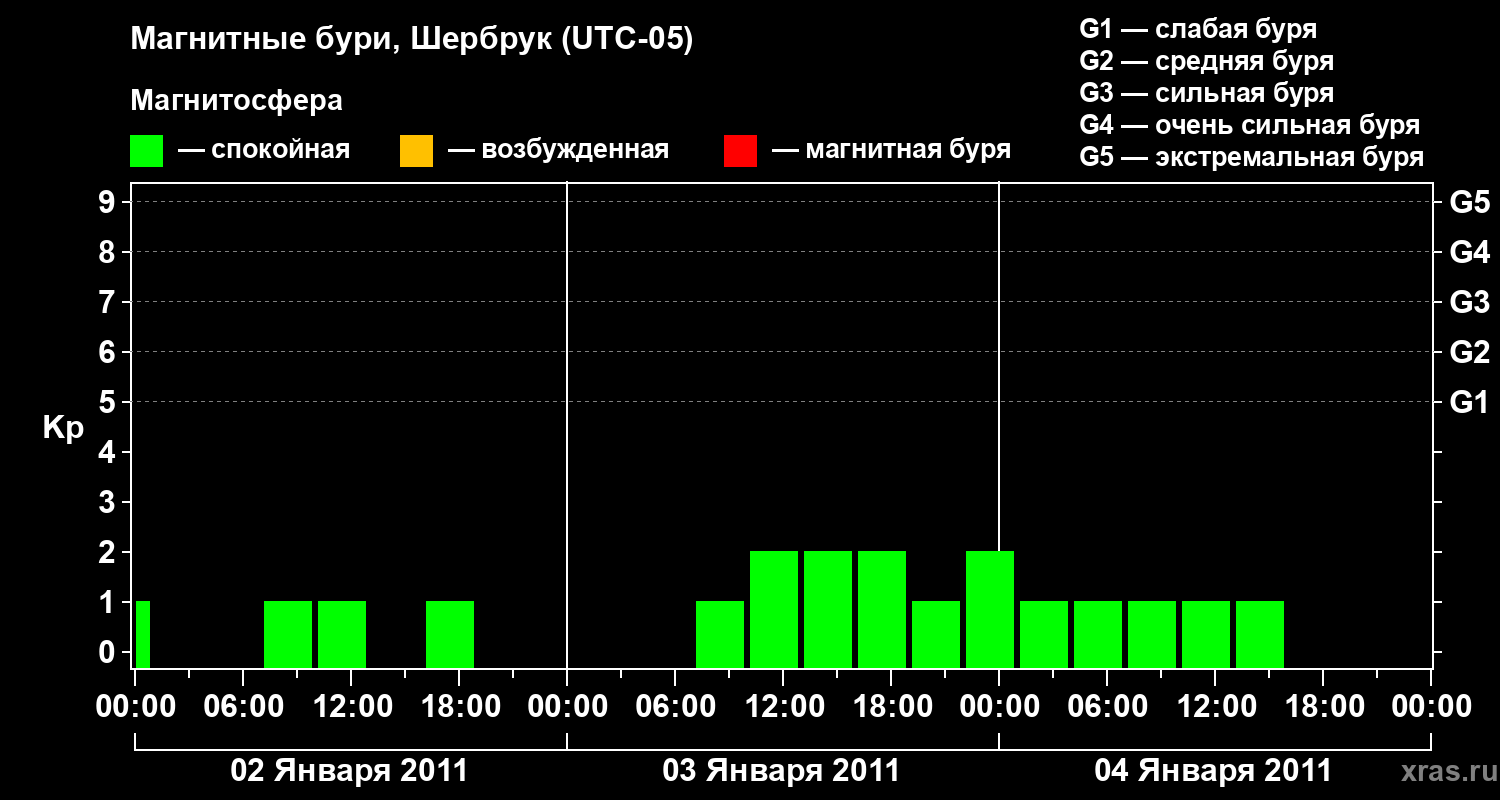Image resolution: width=1500 pixels, height=800 pixels.
Task: Click the 'G1 — слабая буря' line
Action: click(x=1198, y=29)
